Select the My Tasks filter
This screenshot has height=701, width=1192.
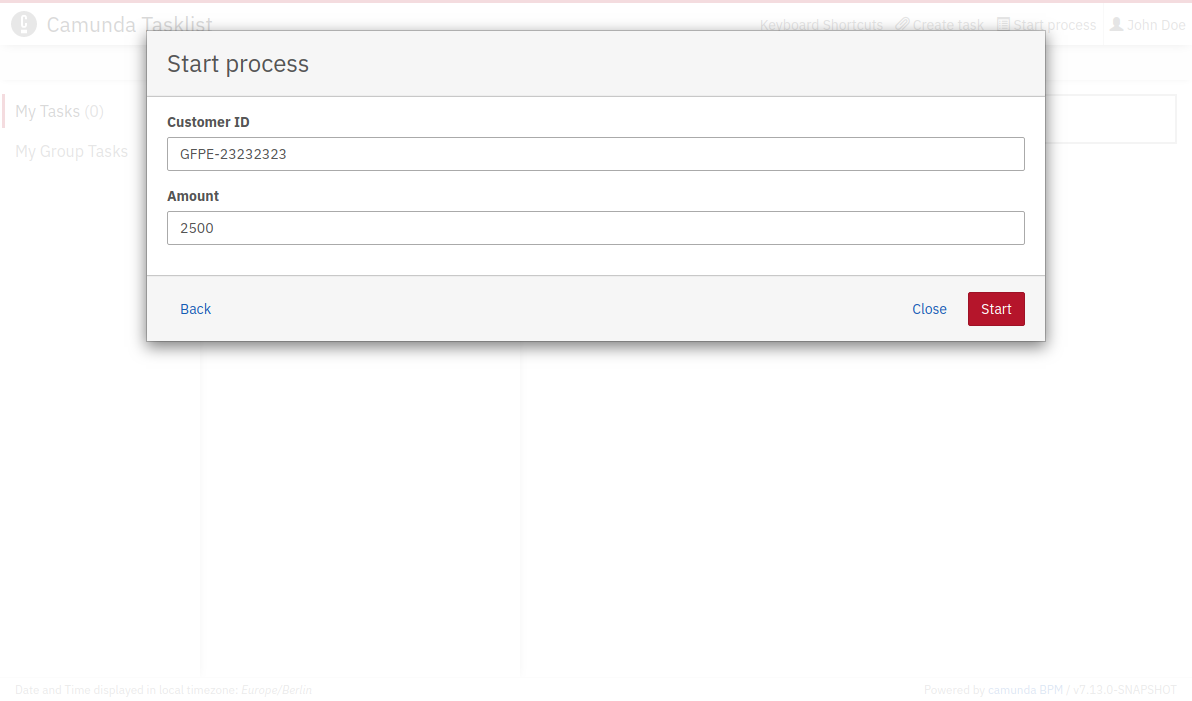(59, 111)
